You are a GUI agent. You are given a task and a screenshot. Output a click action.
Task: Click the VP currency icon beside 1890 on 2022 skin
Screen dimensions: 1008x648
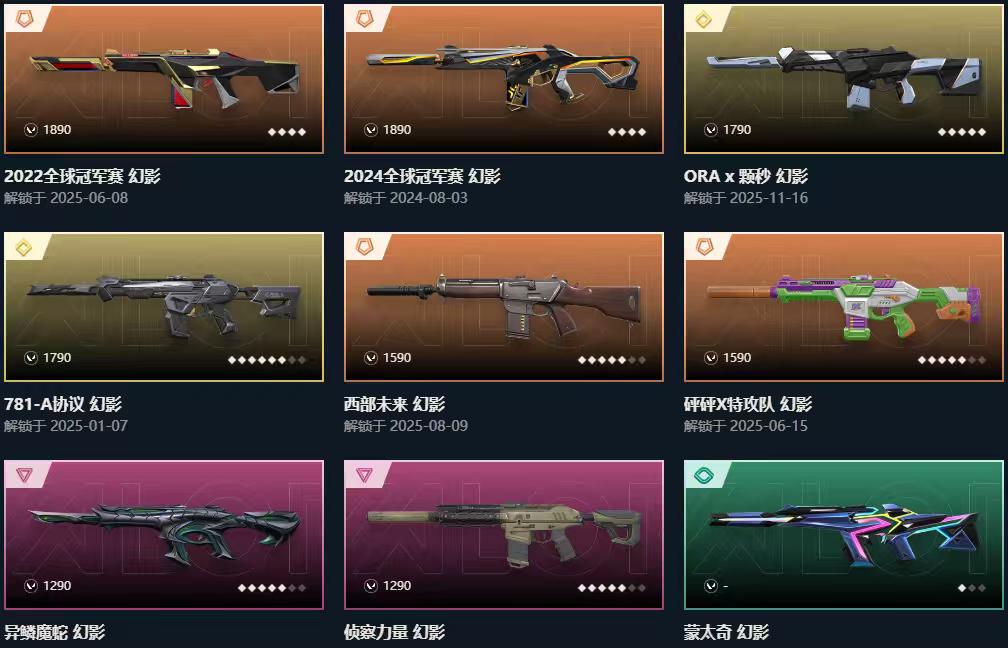(x=31, y=130)
